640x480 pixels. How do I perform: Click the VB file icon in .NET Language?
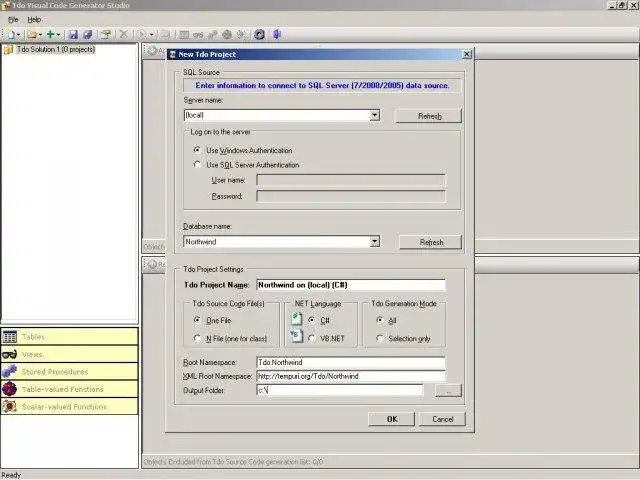(296, 336)
